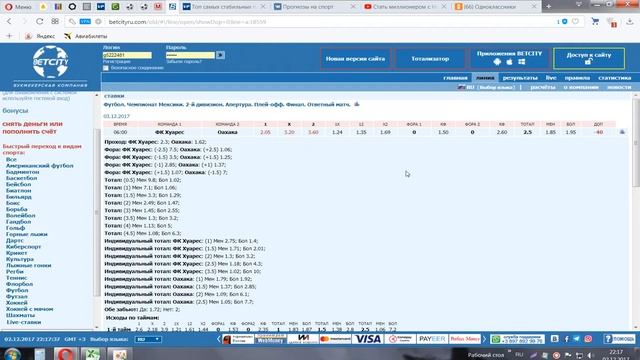This screenshot has height=360, width=640.
Task: Show previous payment methods arrow
Action: [x=218, y=339]
